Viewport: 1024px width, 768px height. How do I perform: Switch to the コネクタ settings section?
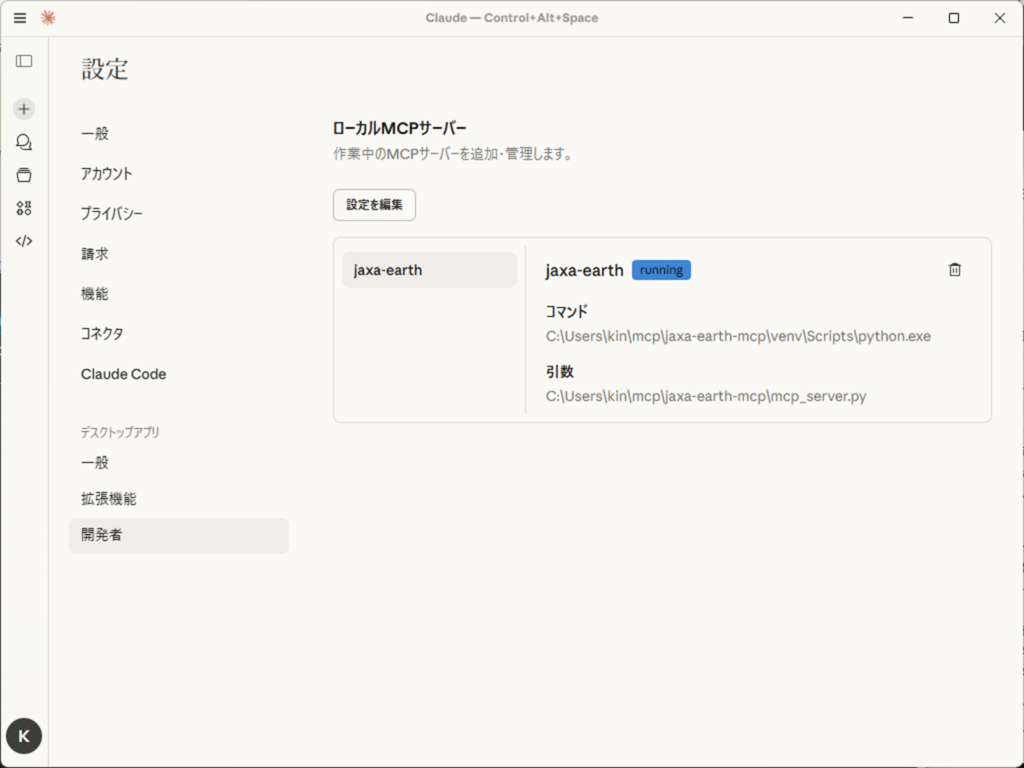pyautogui.click(x=102, y=334)
